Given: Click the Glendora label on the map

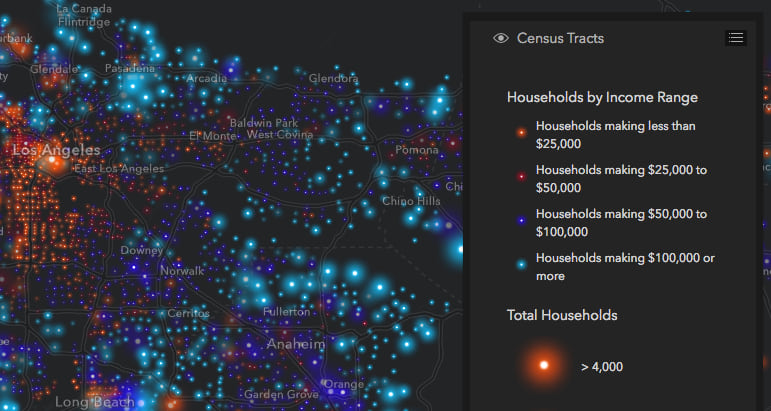Looking at the screenshot, I should coord(333,78).
